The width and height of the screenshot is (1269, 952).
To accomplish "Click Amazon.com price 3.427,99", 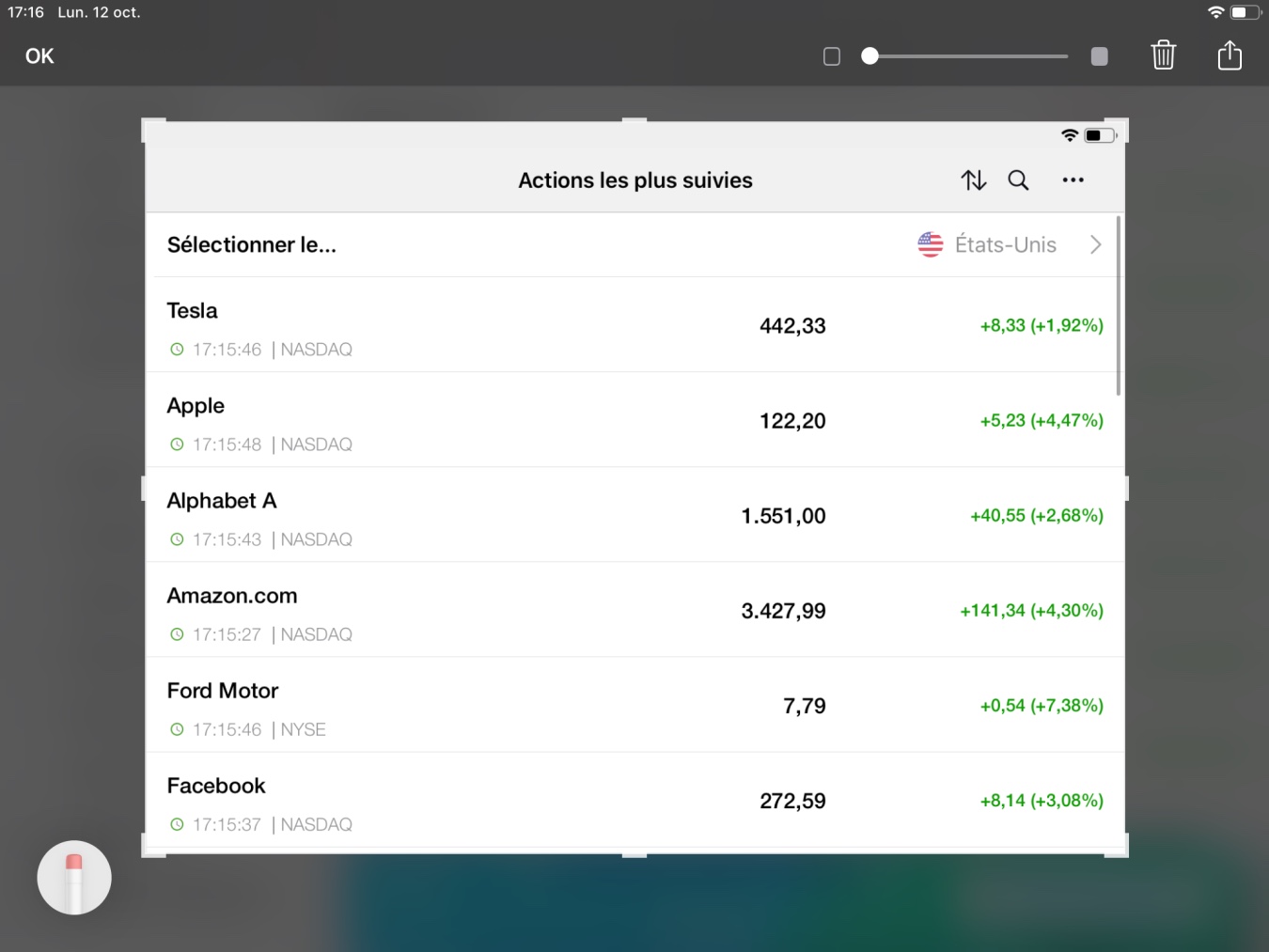I will [783, 611].
